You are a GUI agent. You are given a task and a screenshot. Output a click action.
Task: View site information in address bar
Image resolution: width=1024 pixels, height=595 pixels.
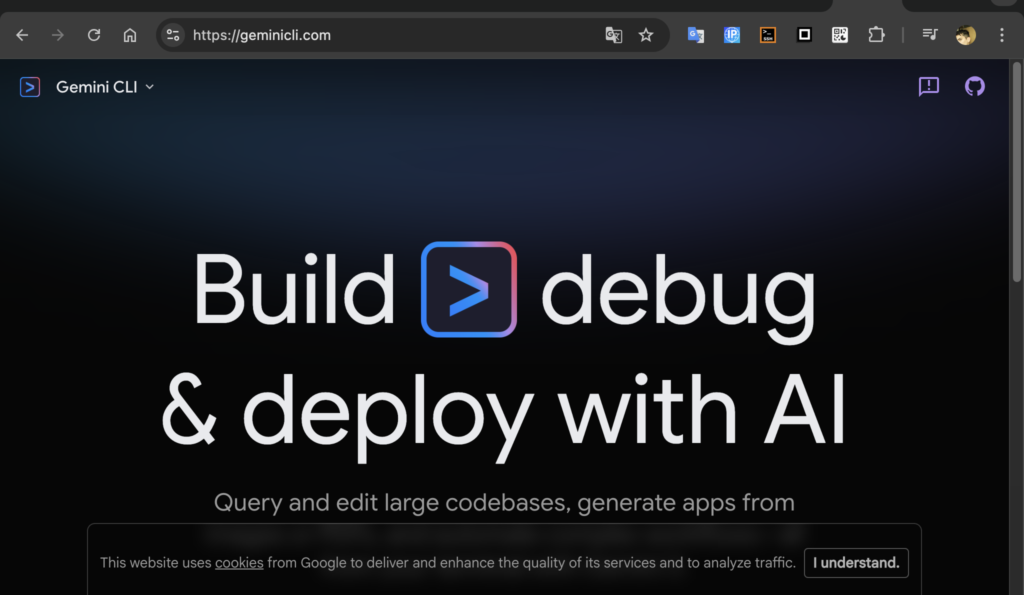[173, 35]
